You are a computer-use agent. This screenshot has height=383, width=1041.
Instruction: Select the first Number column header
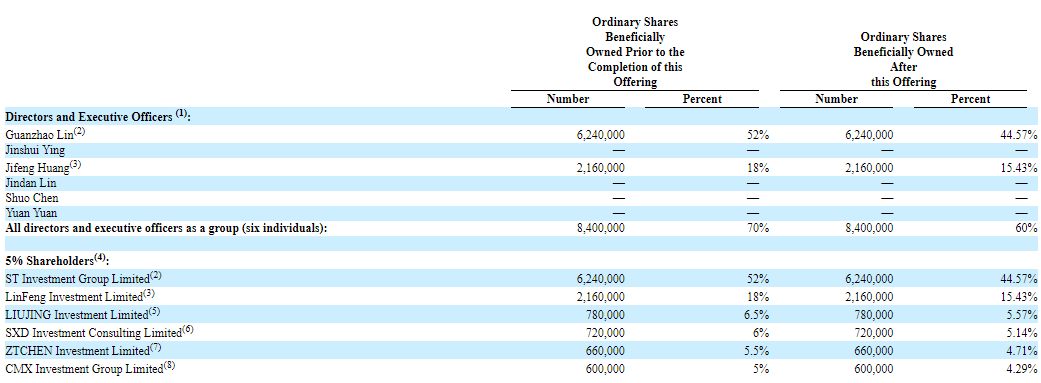568,99
